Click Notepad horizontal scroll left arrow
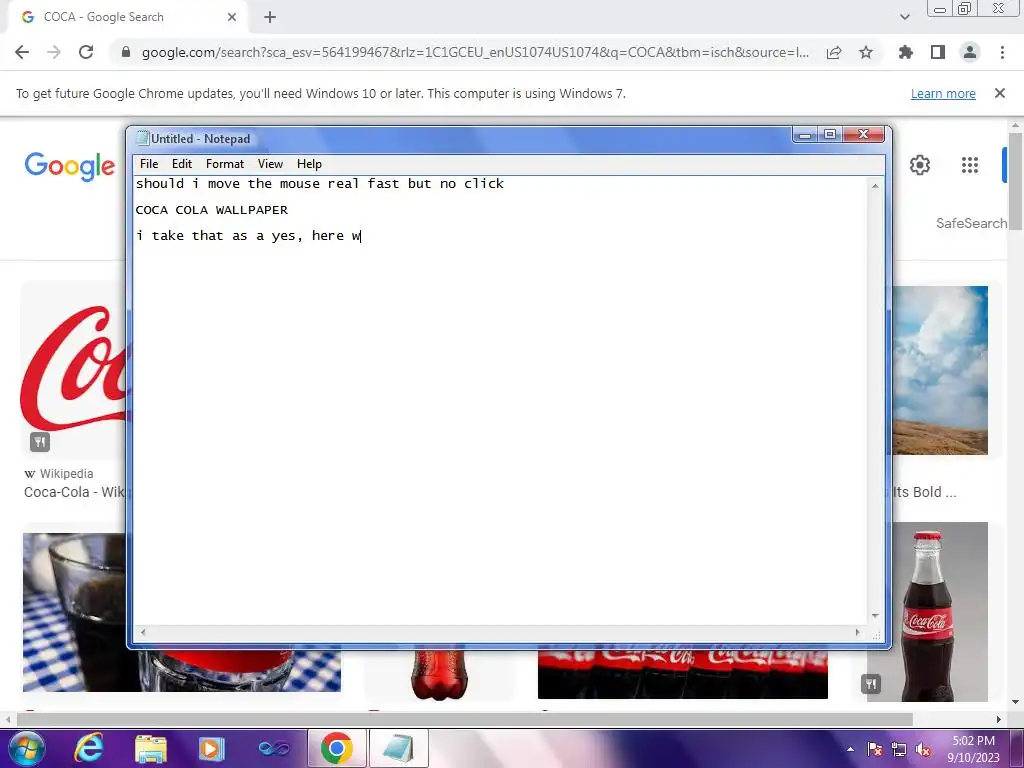This screenshot has width=1024, height=768. click(x=143, y=632)
